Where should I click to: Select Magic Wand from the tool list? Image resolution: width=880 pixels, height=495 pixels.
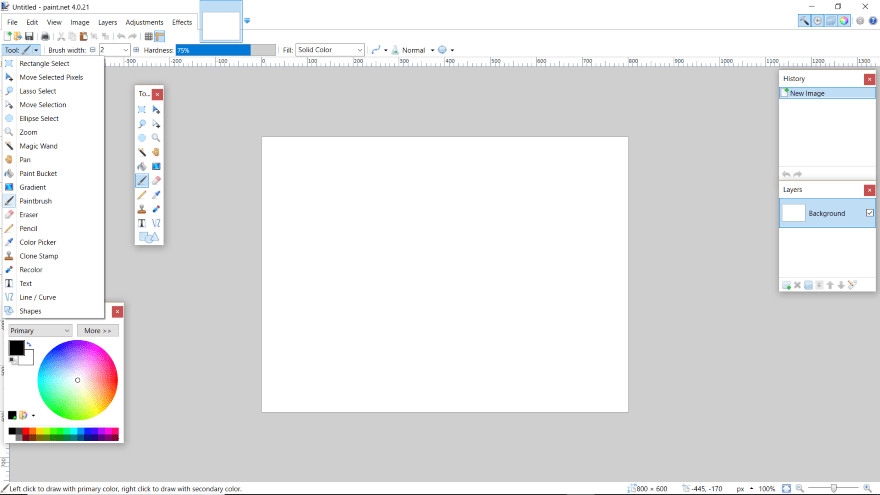point(38,146)
